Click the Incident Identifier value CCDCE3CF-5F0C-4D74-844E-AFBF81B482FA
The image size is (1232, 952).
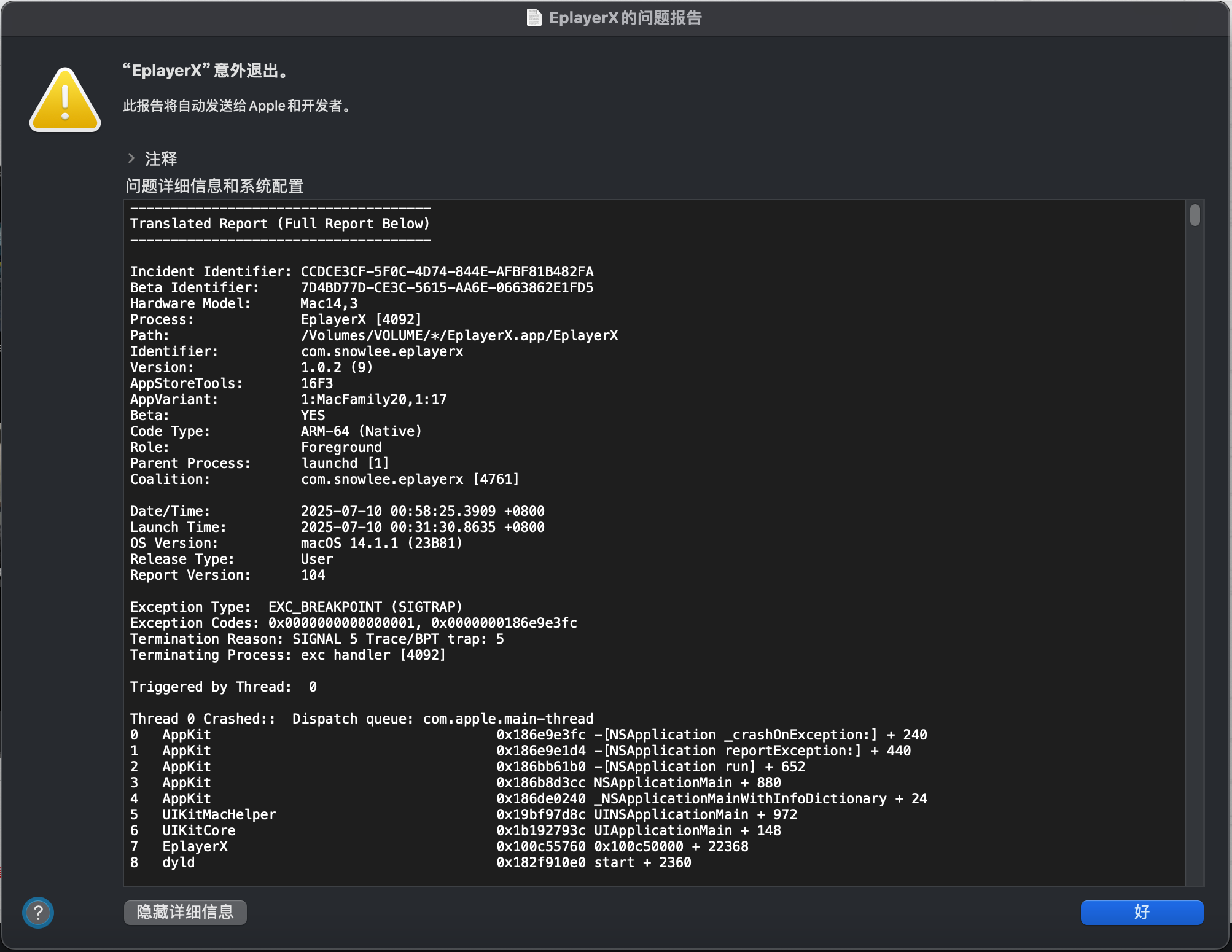447,271
